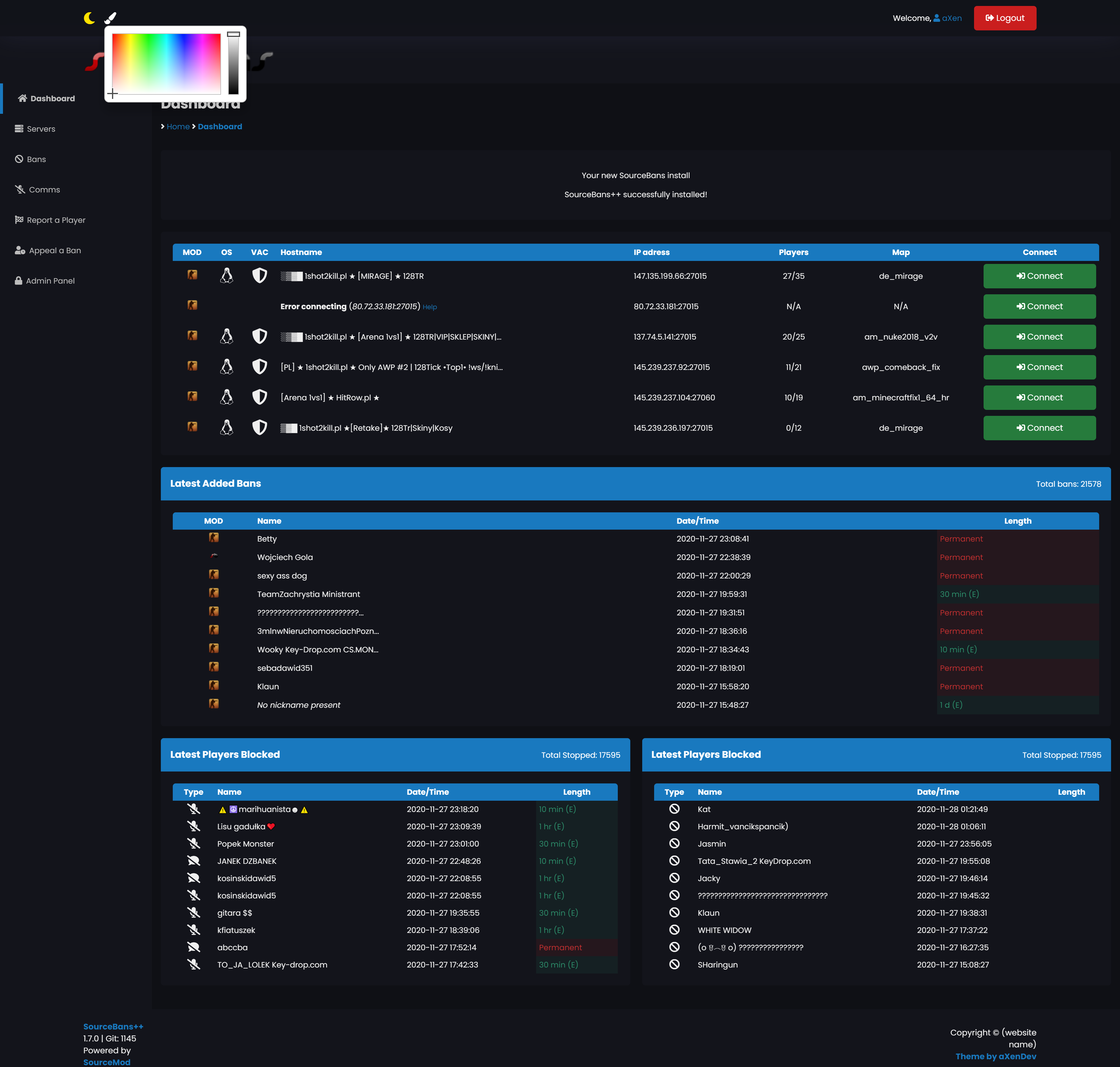Click the ban icon beside Kat
The width and height of the screenshot is (1120, 1067).
coord(674,809)
